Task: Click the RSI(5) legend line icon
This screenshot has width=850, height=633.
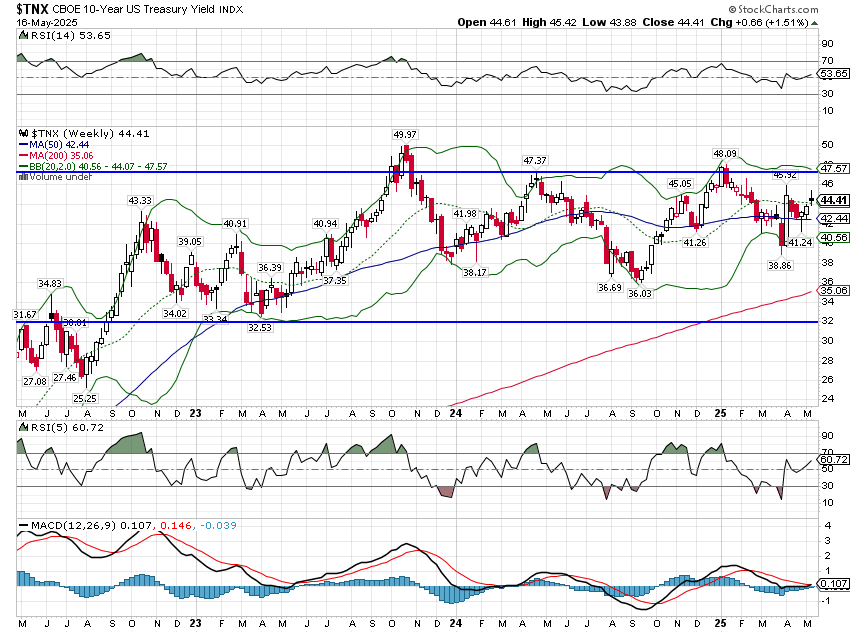Action: (25, 428)
